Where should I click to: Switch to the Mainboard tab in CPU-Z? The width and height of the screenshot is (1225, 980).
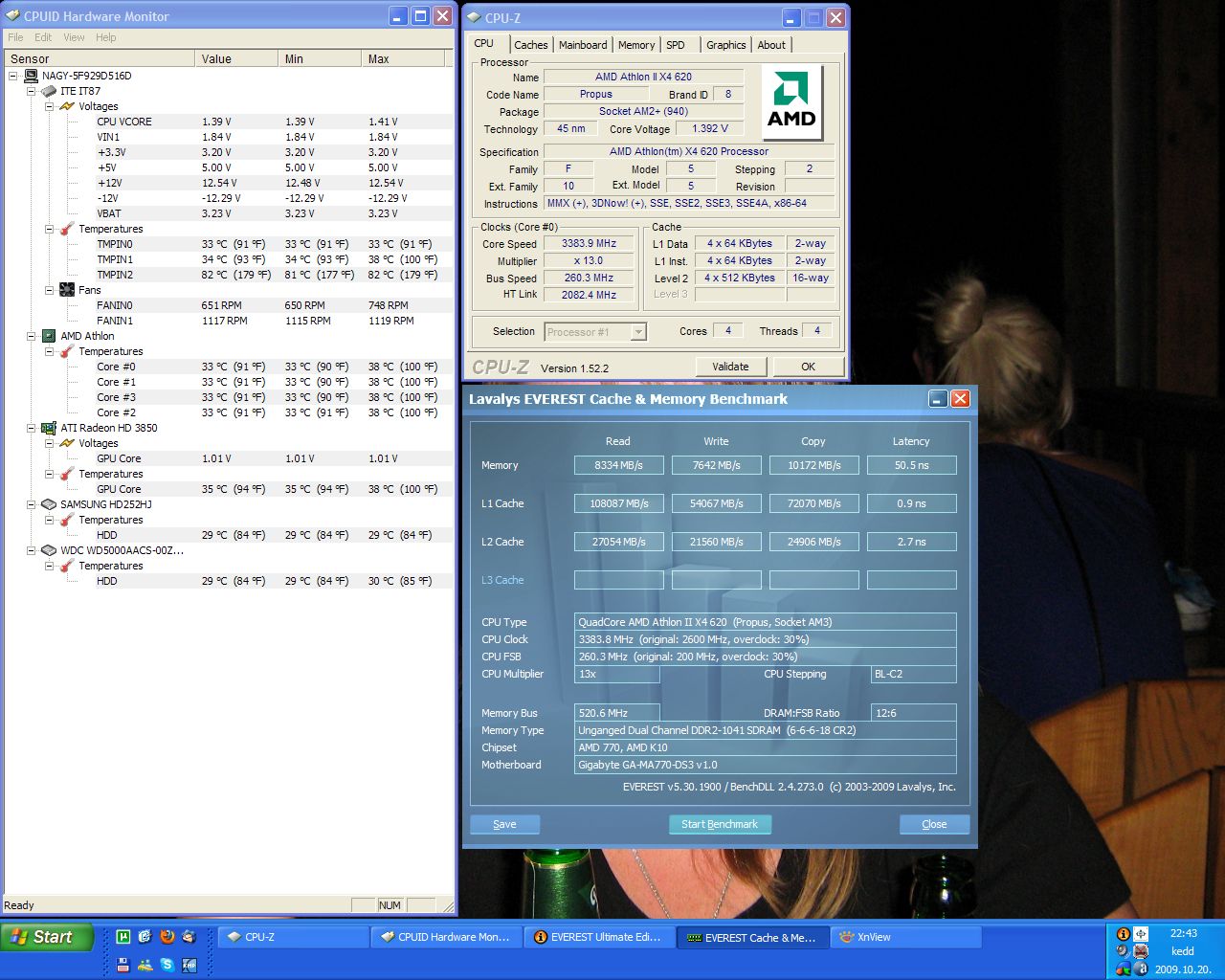coord(583,45)
